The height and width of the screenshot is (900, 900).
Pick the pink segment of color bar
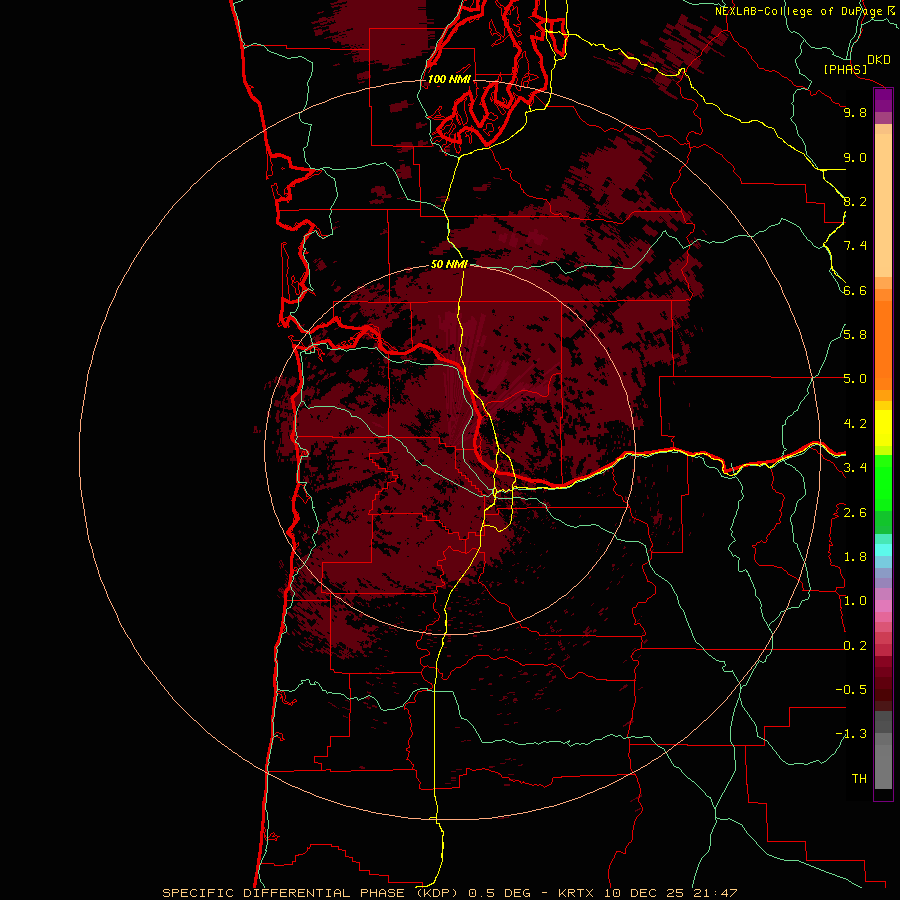tap(883, 606)
